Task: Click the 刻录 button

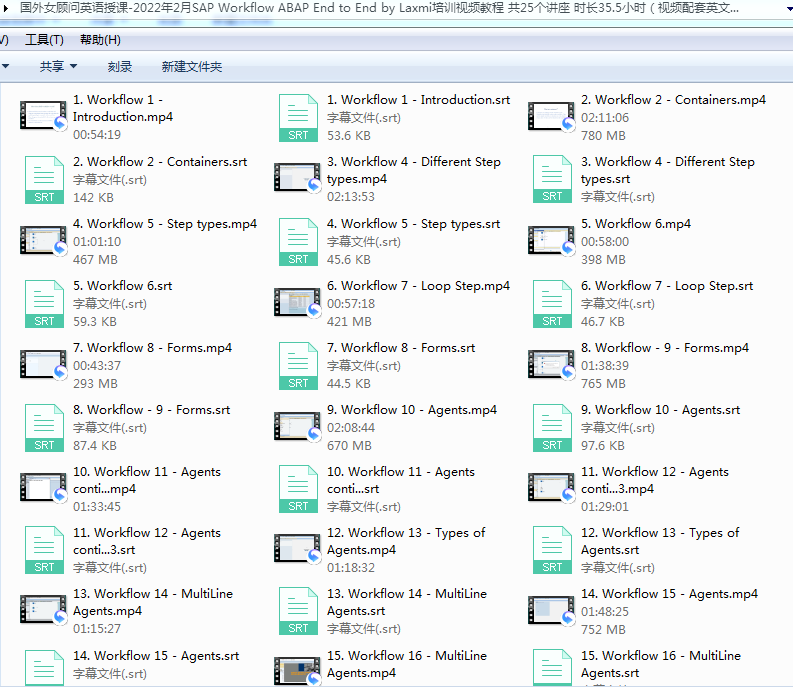Action: [120, 66]
